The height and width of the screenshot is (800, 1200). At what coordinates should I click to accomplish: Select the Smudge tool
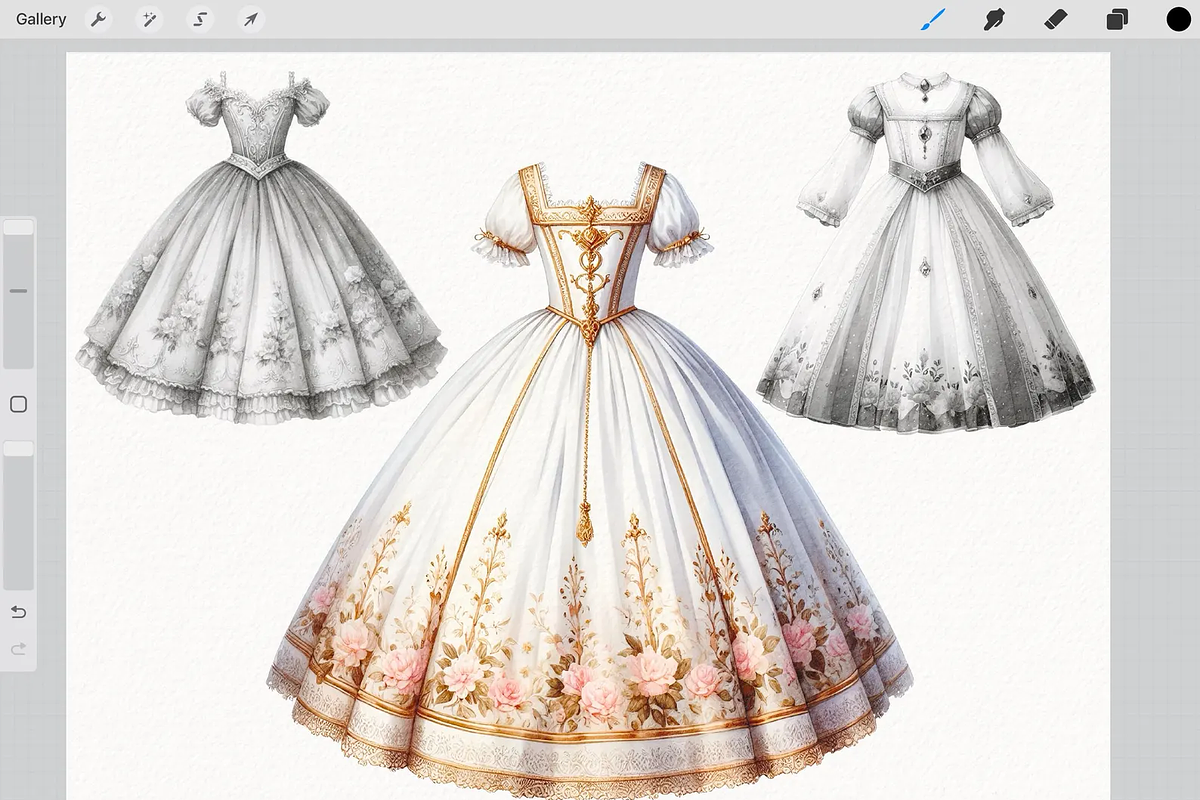994,19
